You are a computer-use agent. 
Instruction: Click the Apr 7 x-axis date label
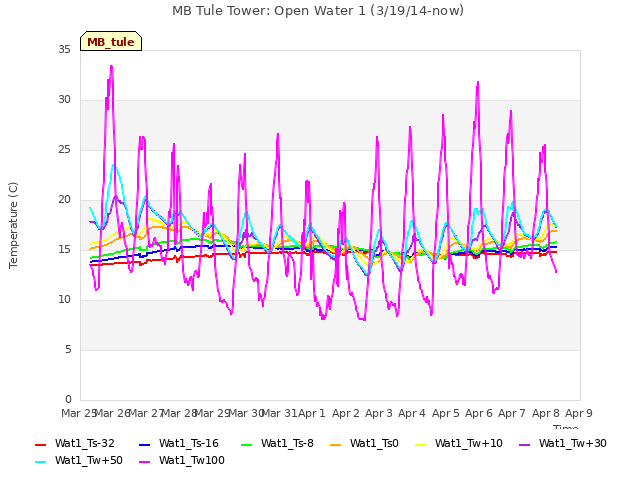pos(512,413)
